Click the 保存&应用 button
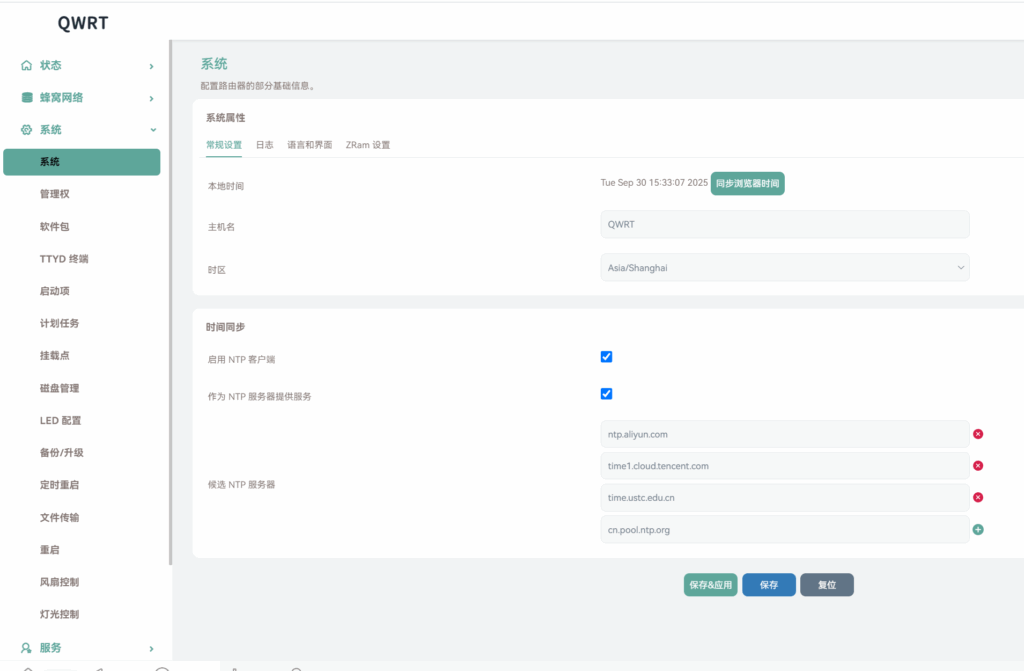The image size is (1024, 671). coord(710,585)
